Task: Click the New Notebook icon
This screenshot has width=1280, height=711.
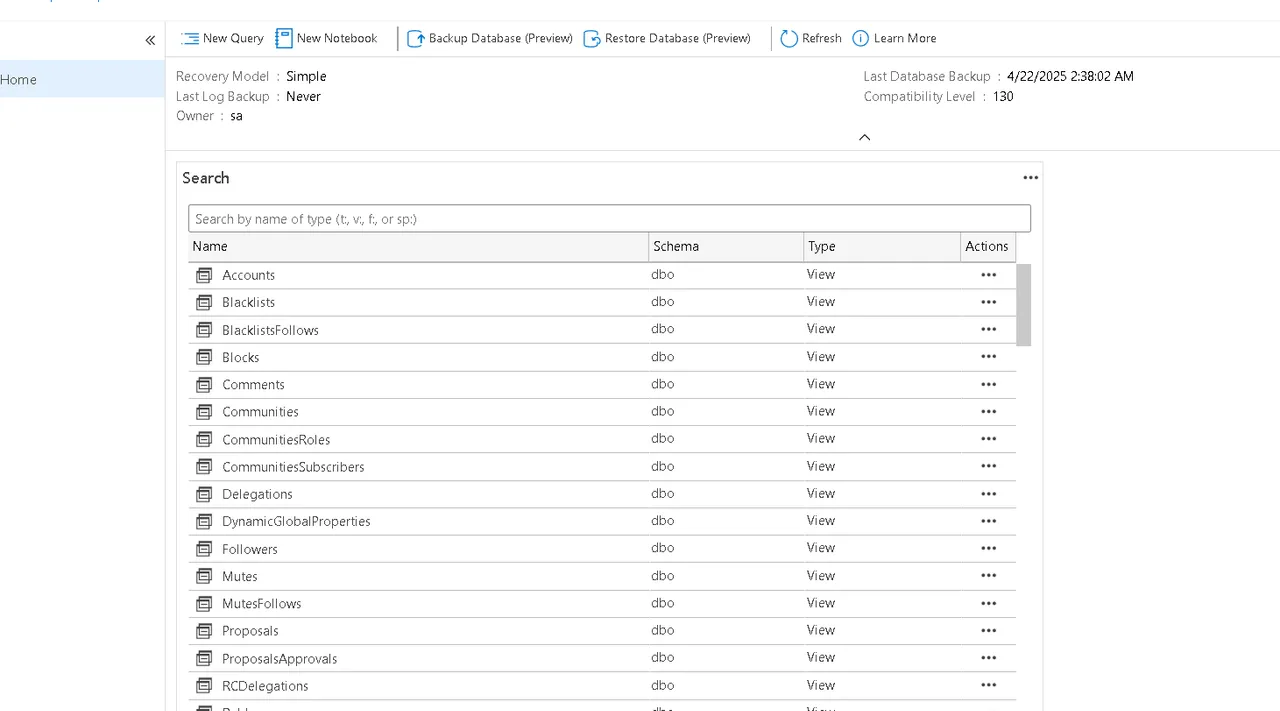Action: [284, 38]
